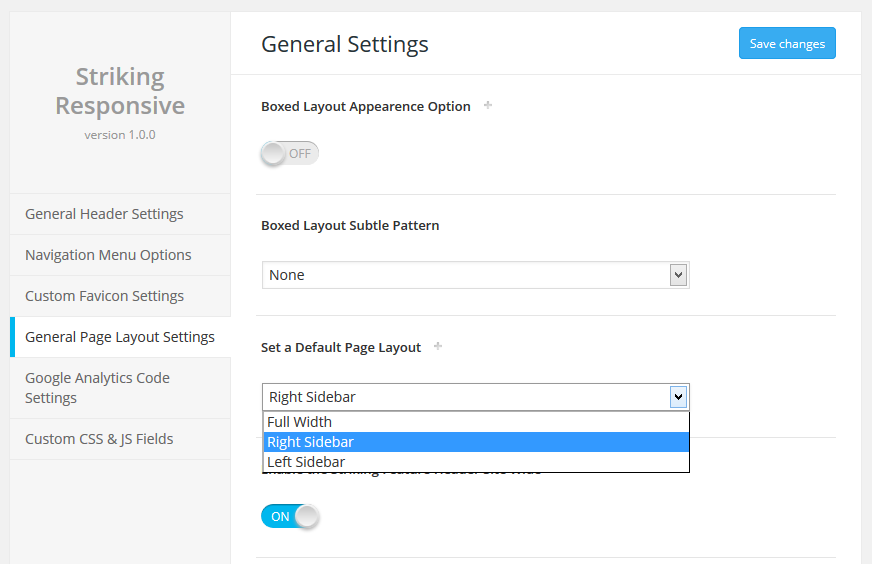The height and width of the screenshot is (564, 872).
Task: Click the version 1.0.0 label
Action: pos(120,135)
